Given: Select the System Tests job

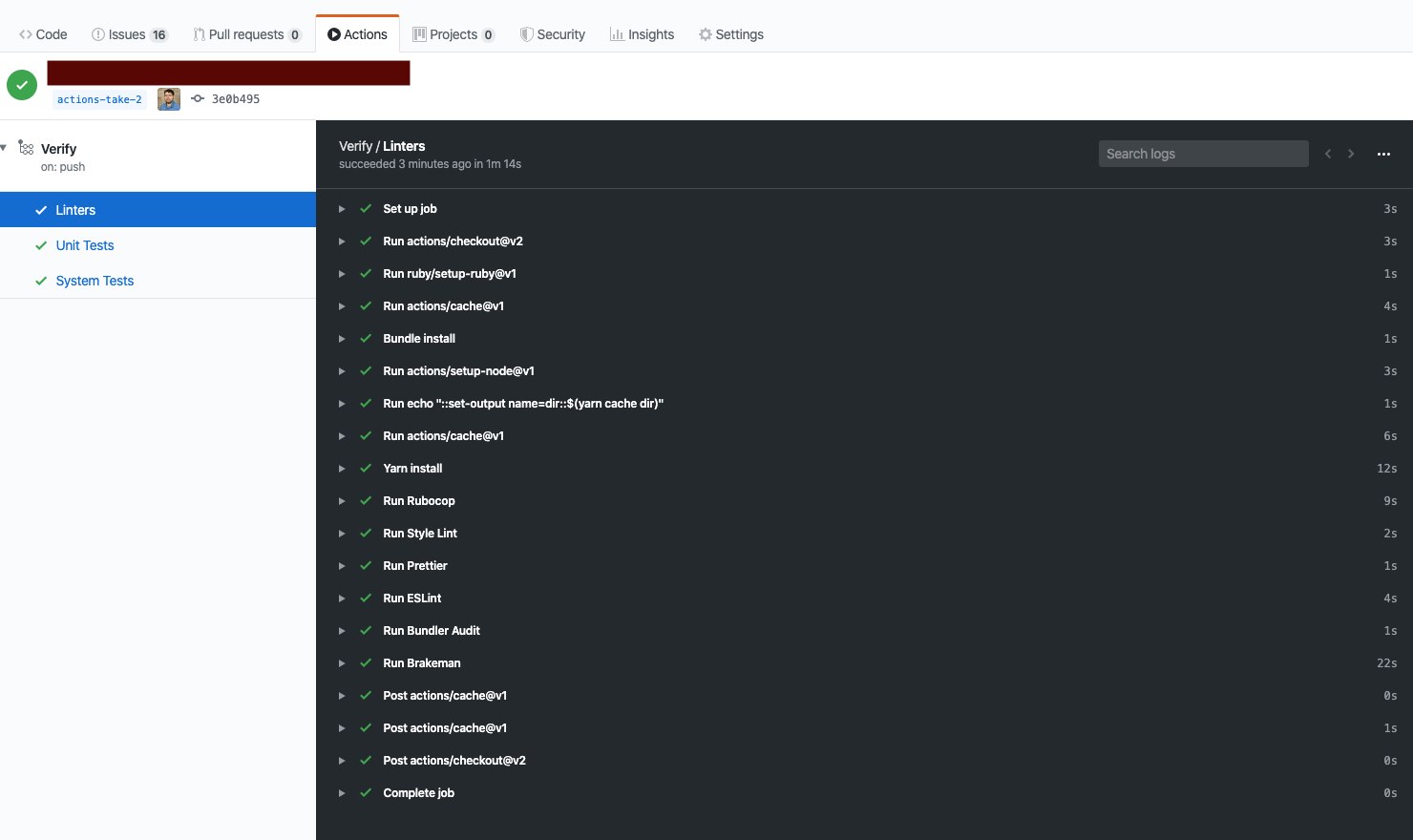Looking at the screenshot, I should [158, 281].
